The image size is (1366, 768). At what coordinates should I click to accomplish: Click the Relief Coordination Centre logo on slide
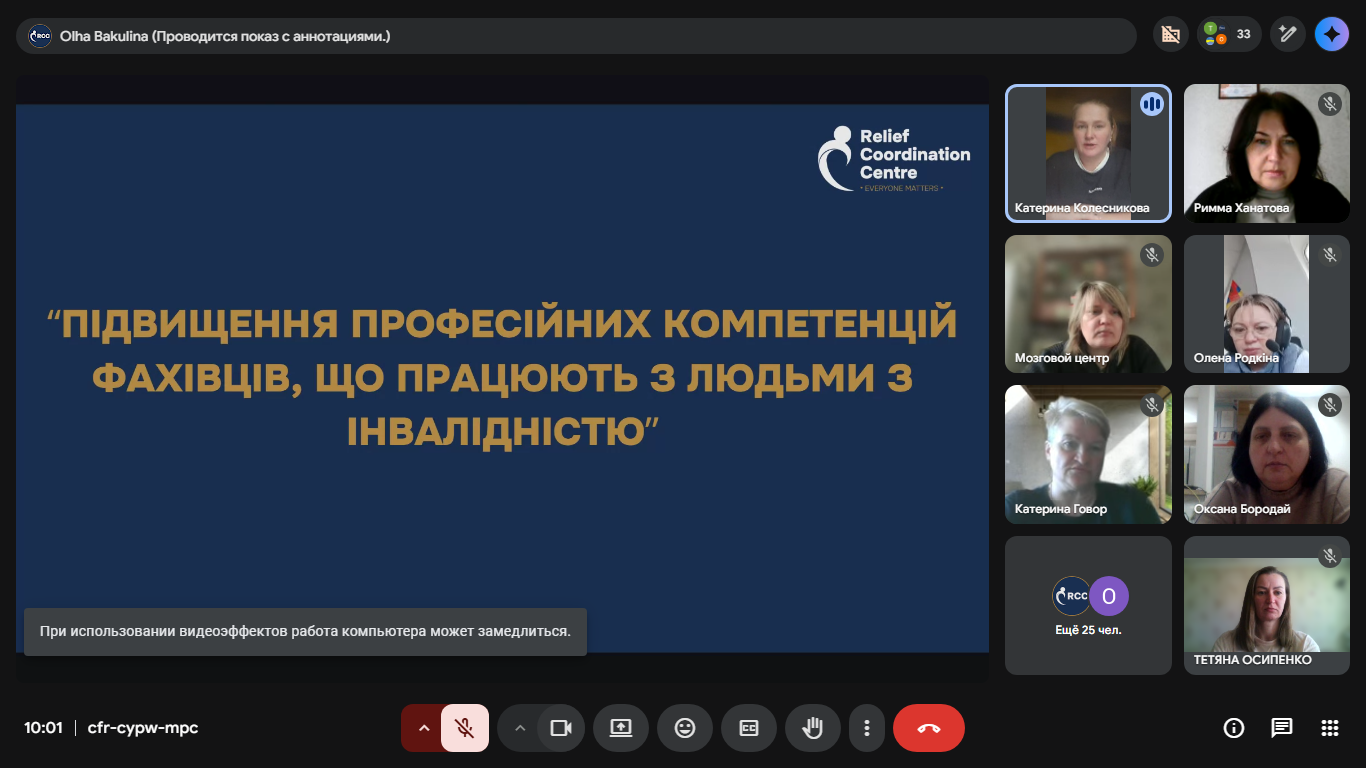894,158
